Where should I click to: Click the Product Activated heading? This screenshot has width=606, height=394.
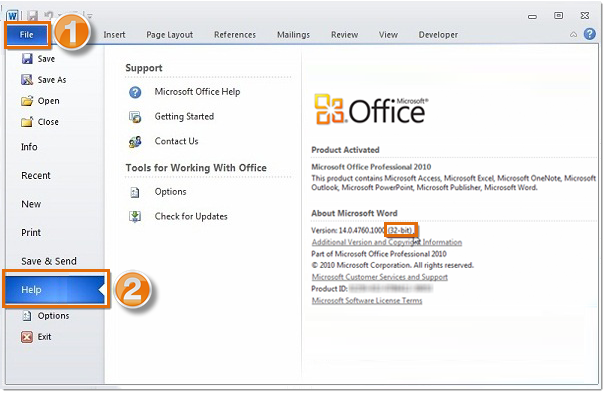pyautogui.click(x=345, y=150)
